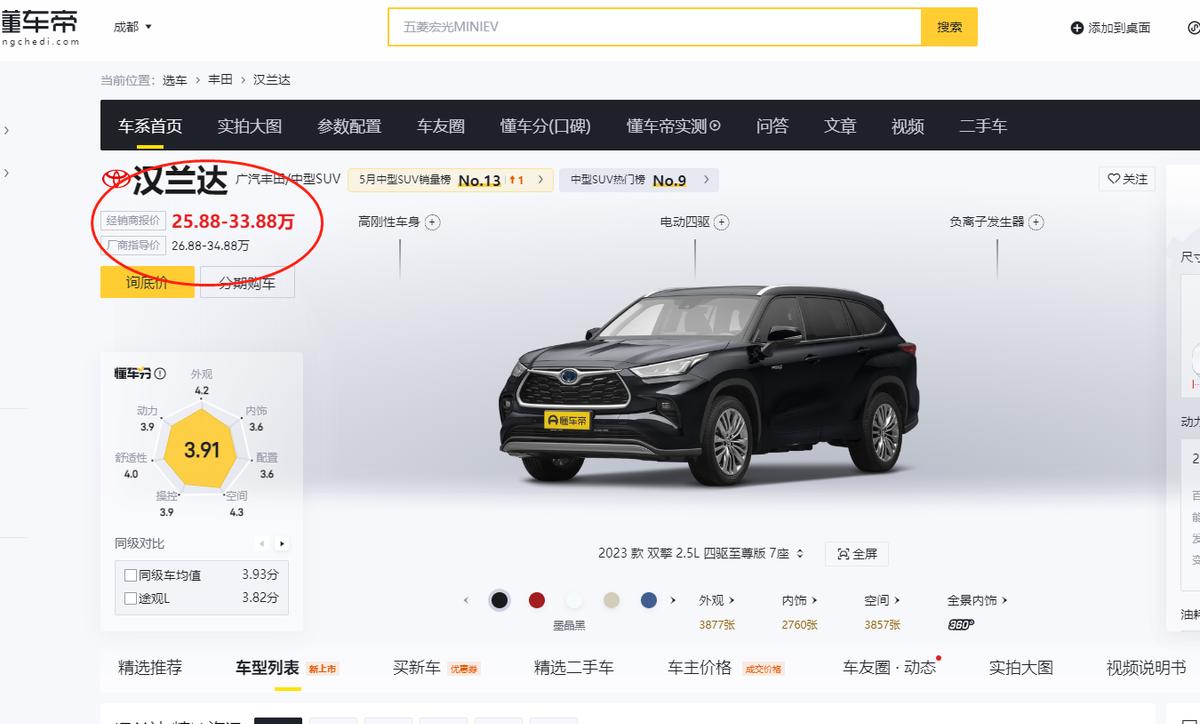This screenshot has height=724, width=1200.
Task: Show previous colors with left arrow
Action: (466, 600)
